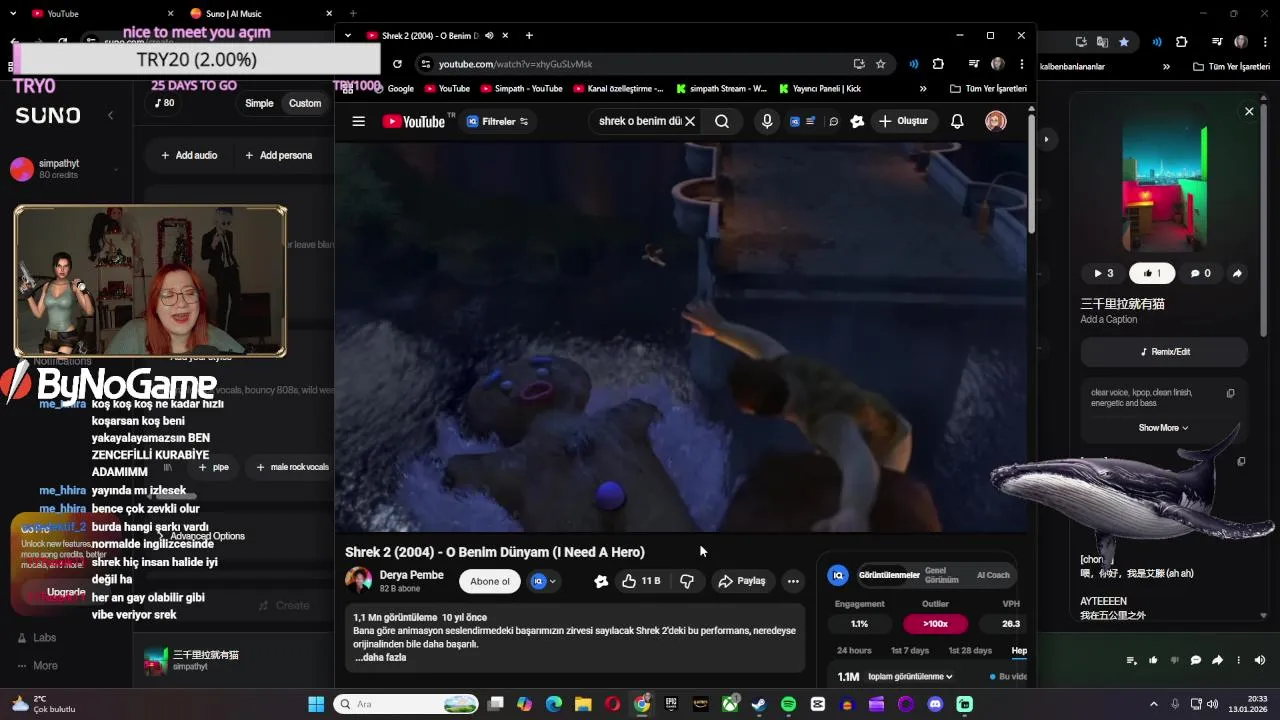
Task: Subscribe with the Abone ol button
Action: click(490, 581)
